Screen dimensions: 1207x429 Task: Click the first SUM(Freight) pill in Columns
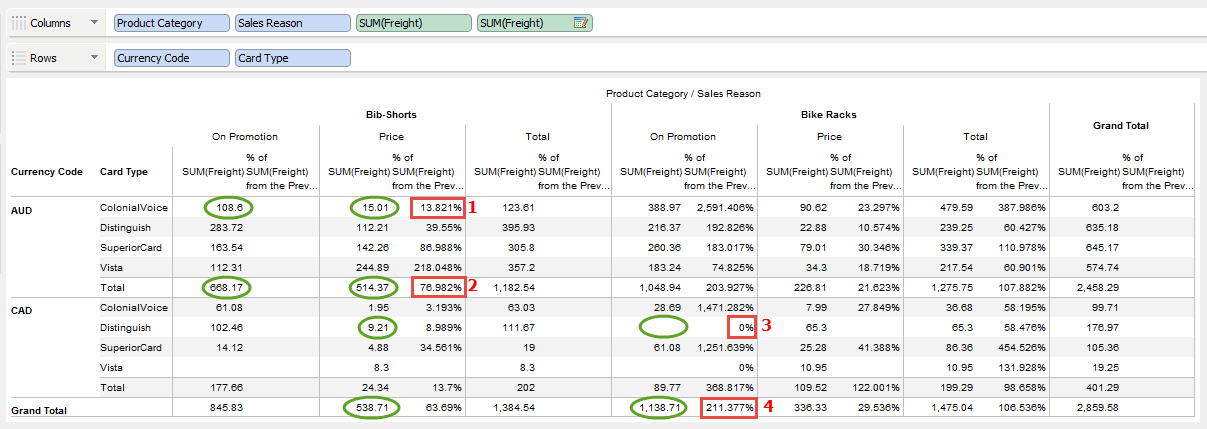(x=413, y=23)
